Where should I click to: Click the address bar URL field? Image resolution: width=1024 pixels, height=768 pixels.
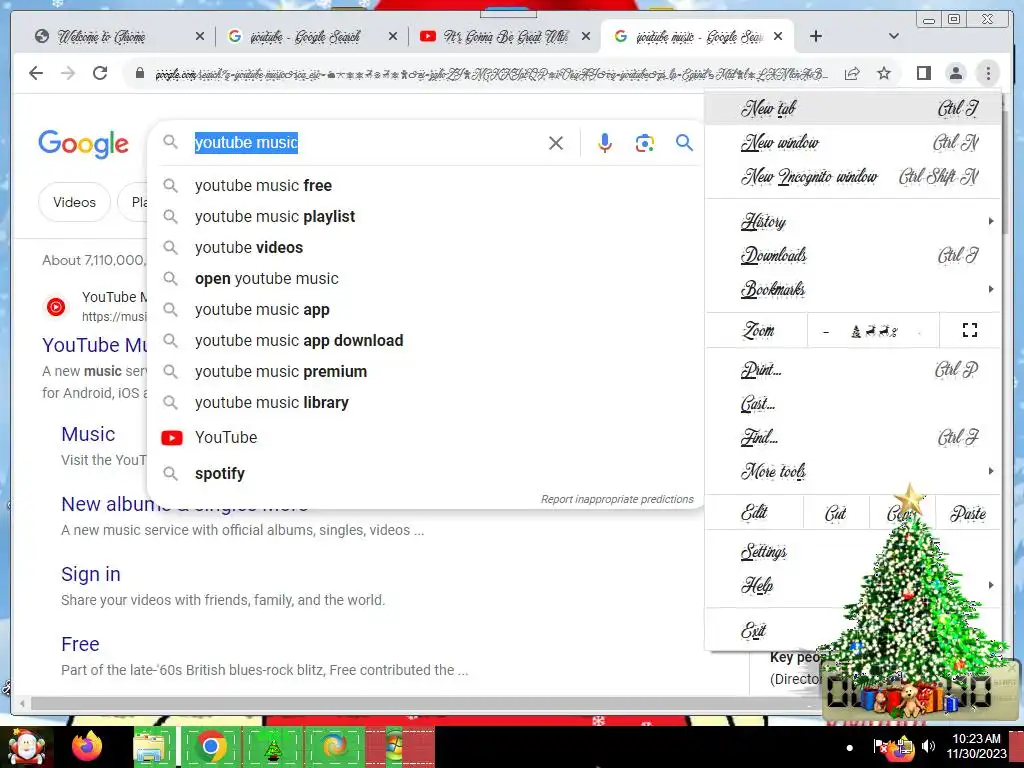click(x=491, y=74)
